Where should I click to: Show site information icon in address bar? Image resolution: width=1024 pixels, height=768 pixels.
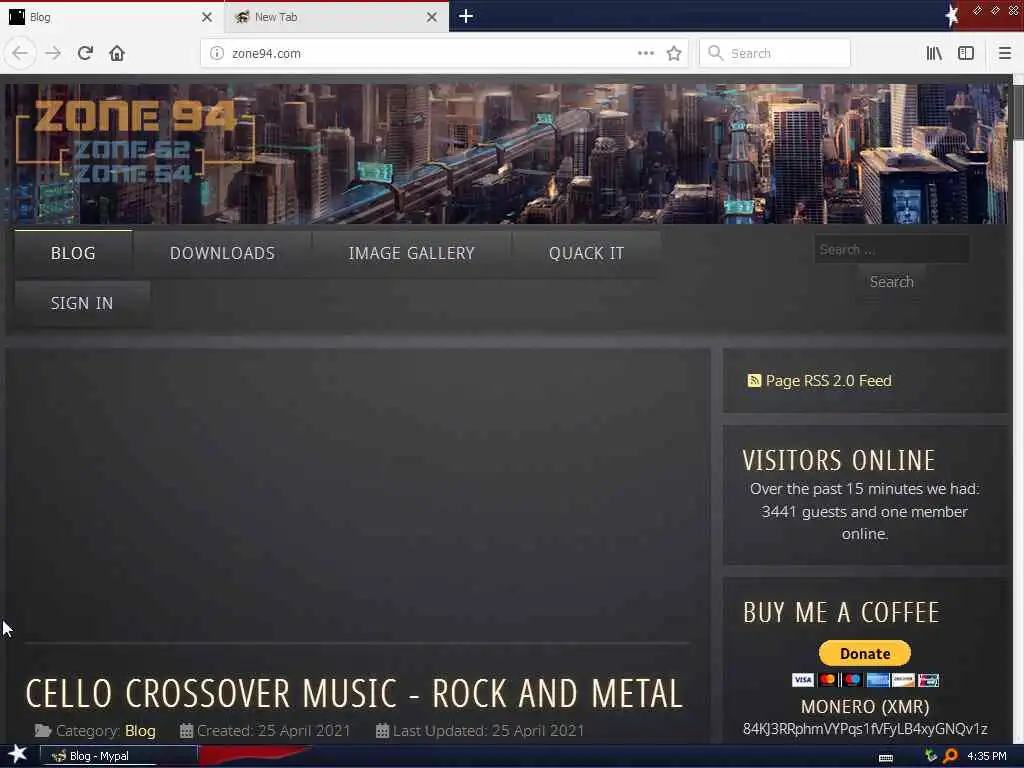click(x=217, y=54)
